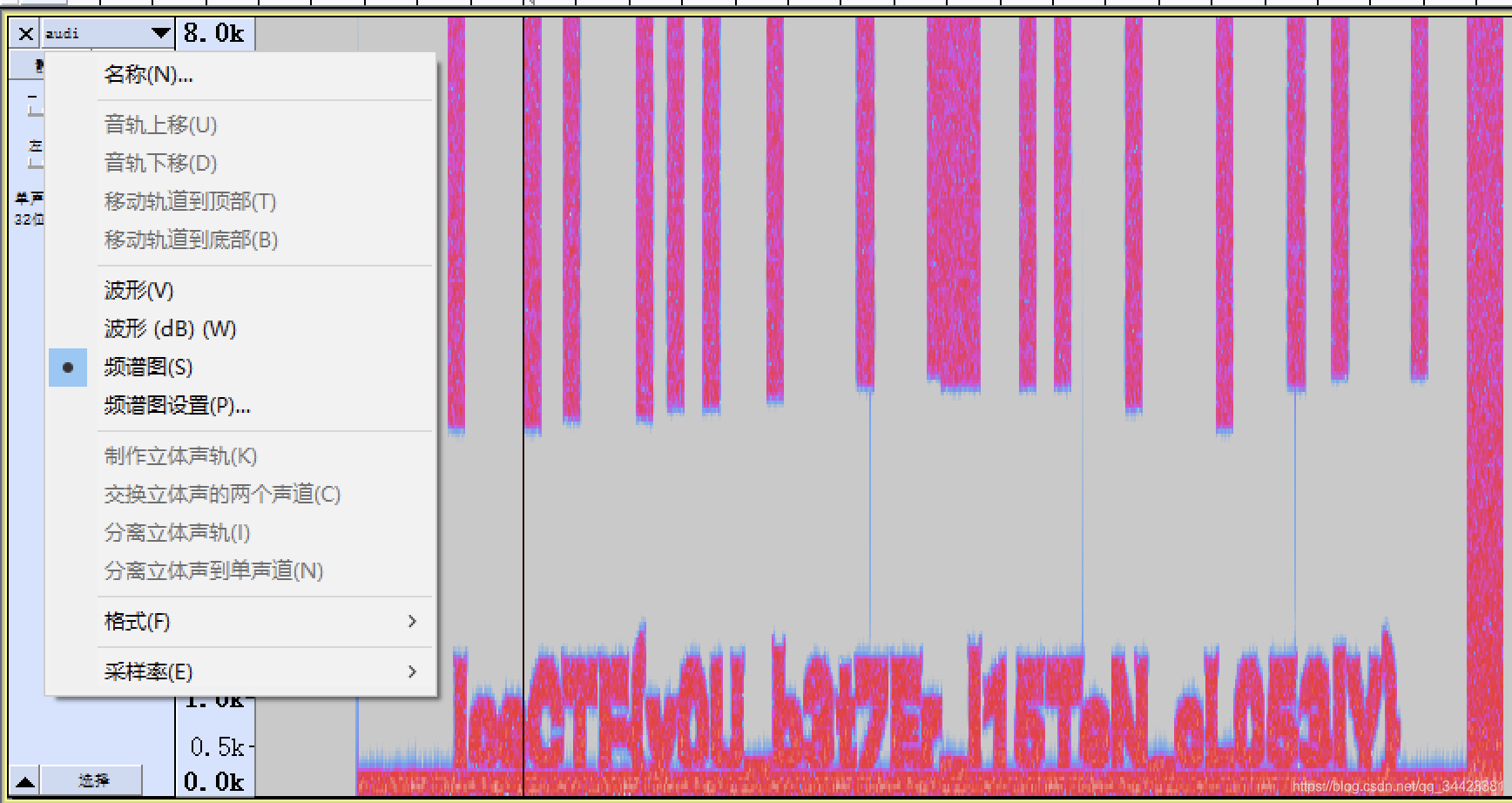The height and width of the screenshot is (803, 1512).
Task: Click the 选择 button below track panel
Action: tap(92, 781)
